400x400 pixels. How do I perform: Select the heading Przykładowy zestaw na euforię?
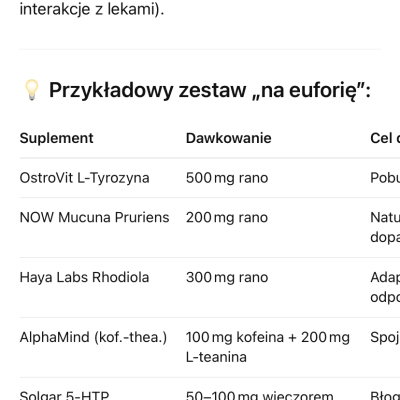tap(210, 90)
